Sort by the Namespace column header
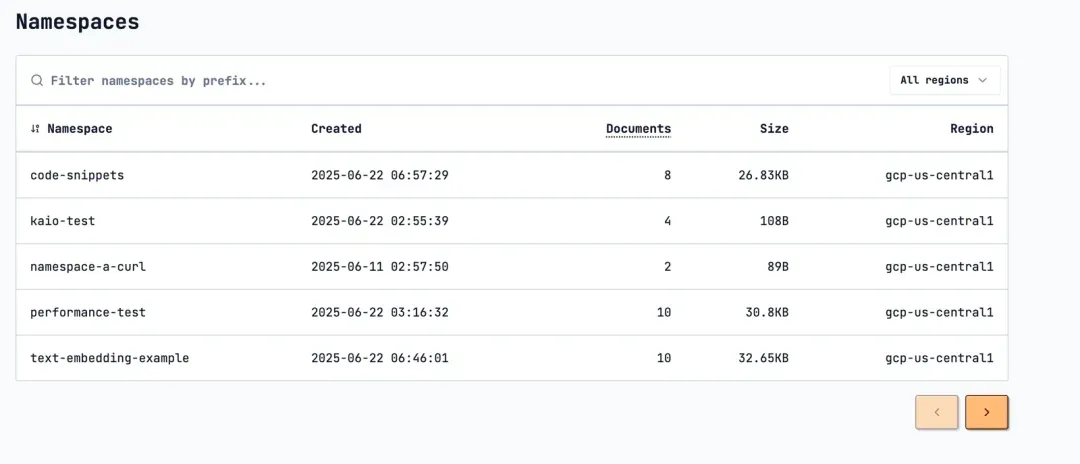Screen dimensions: 1080x464 coord(79,129)
